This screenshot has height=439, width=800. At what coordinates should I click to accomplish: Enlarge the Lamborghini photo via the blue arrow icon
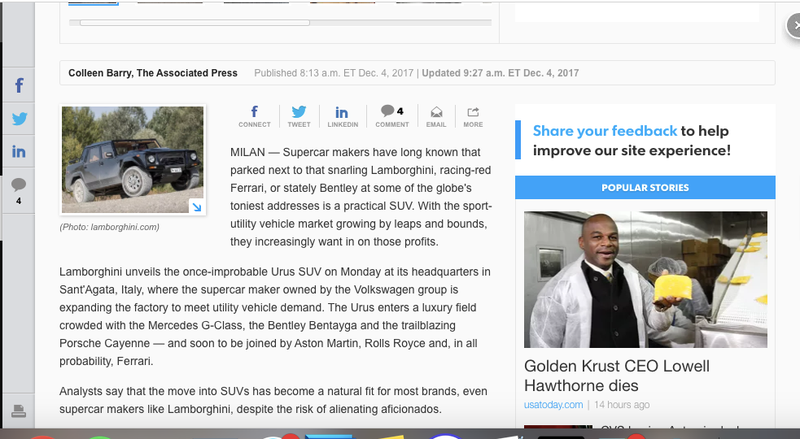point(196,206)
